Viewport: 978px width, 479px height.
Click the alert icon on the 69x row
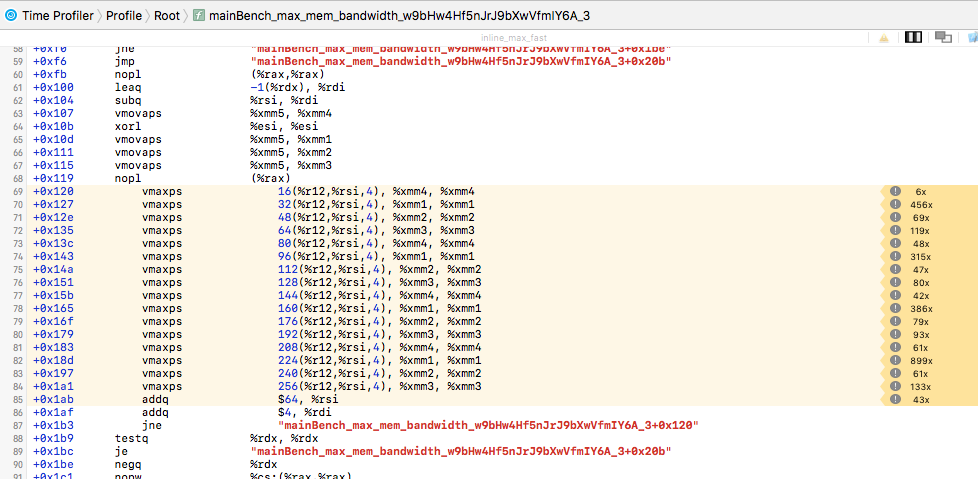point(895,218)
